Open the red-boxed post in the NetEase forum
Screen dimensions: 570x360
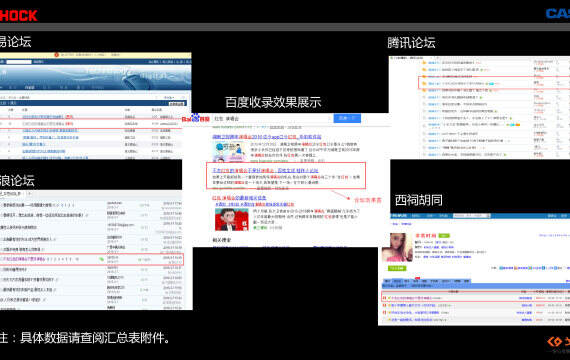pos(47,124)
